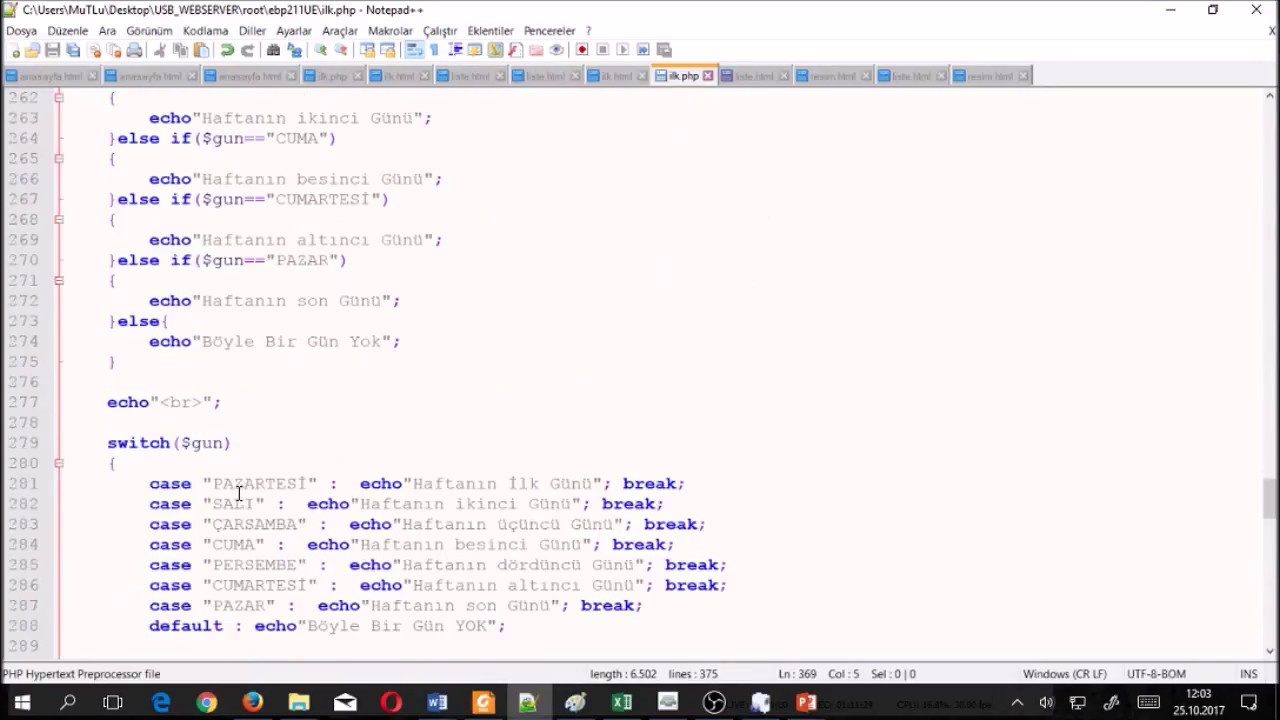Open the Makrolar menu
The height and width of the screenshot is (720, 1280).
tap(390, 31)
